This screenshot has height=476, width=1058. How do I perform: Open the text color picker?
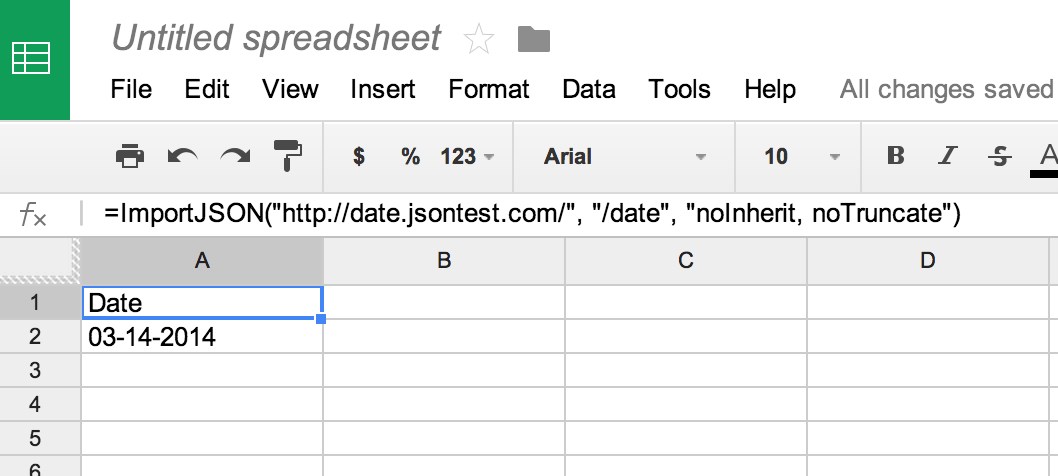click(1047, 157)
